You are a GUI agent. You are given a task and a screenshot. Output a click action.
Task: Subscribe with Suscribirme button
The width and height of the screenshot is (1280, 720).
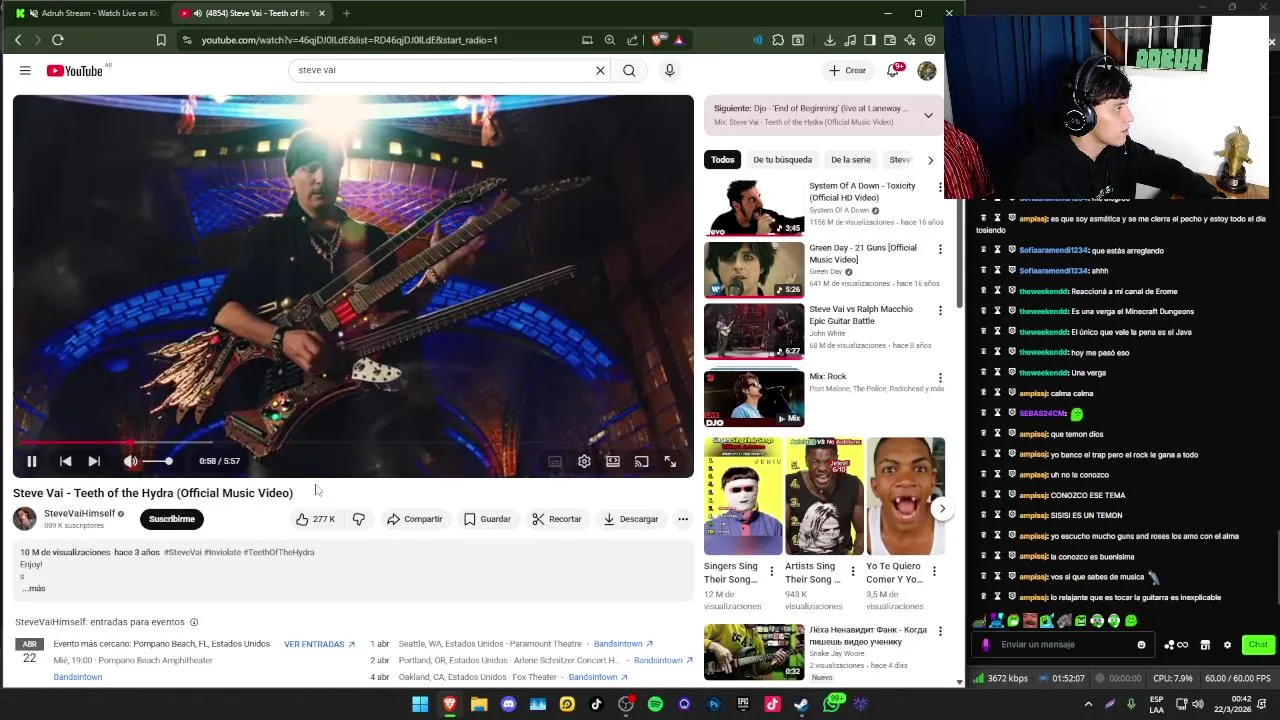click(x=172, y=519)
